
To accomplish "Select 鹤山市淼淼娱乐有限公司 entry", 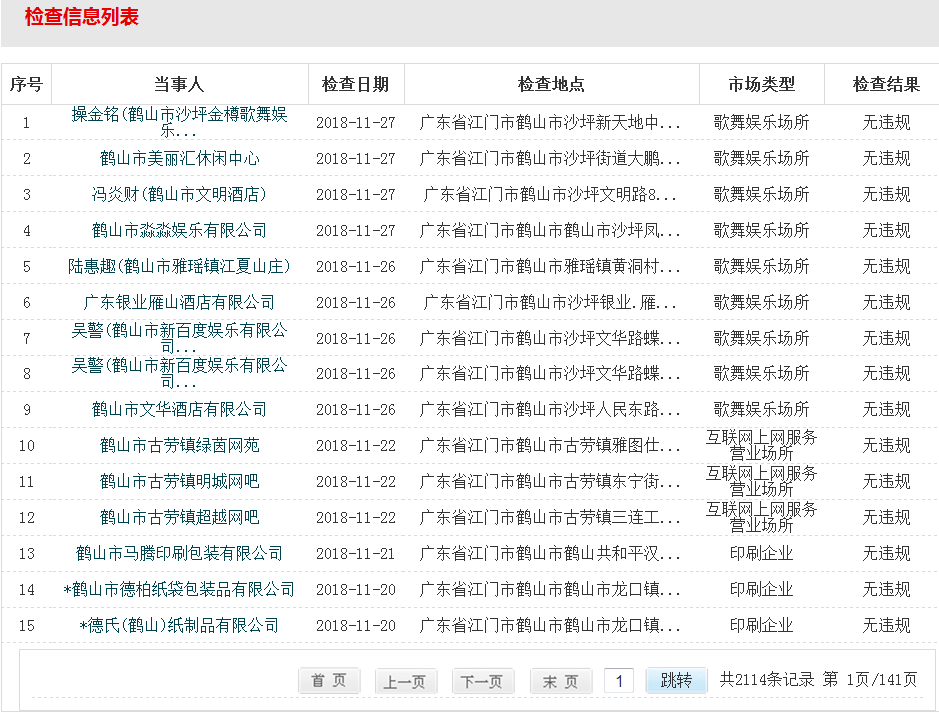I will click(179, 230).
